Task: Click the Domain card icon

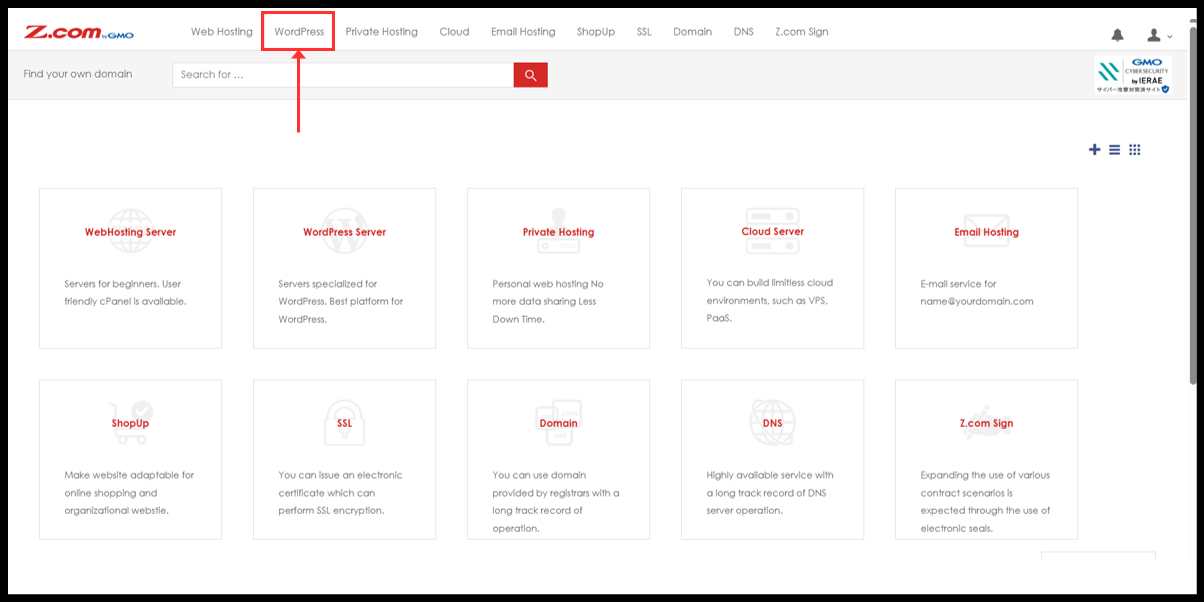Action: [558, 422]
